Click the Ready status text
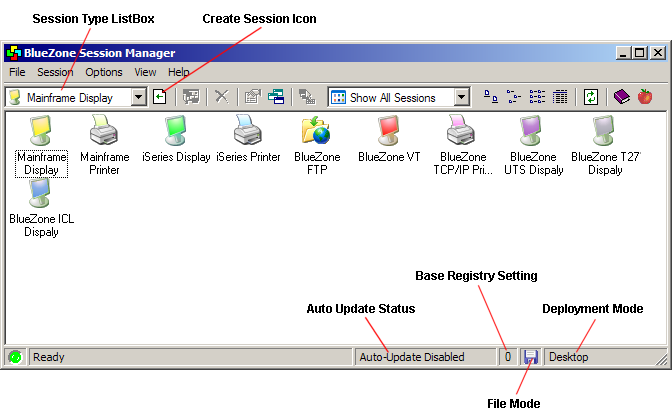The height and width of the screenshot is (420, 672). (48, 357)
